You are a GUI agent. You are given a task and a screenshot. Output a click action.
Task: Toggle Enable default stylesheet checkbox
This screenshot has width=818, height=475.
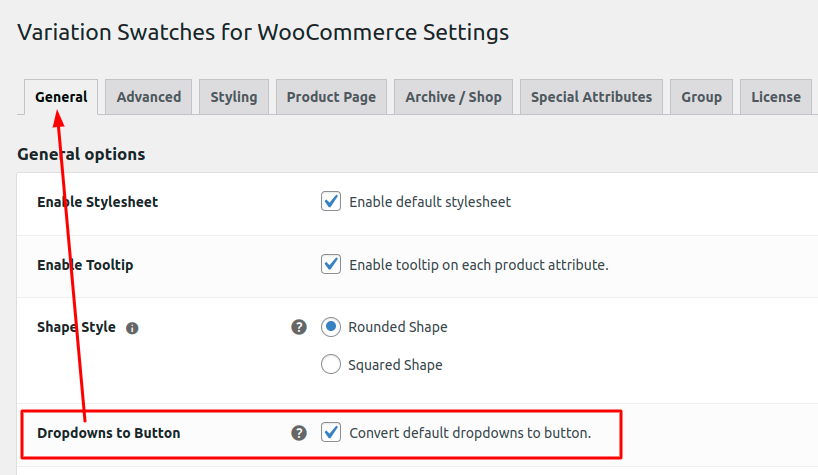331,201
